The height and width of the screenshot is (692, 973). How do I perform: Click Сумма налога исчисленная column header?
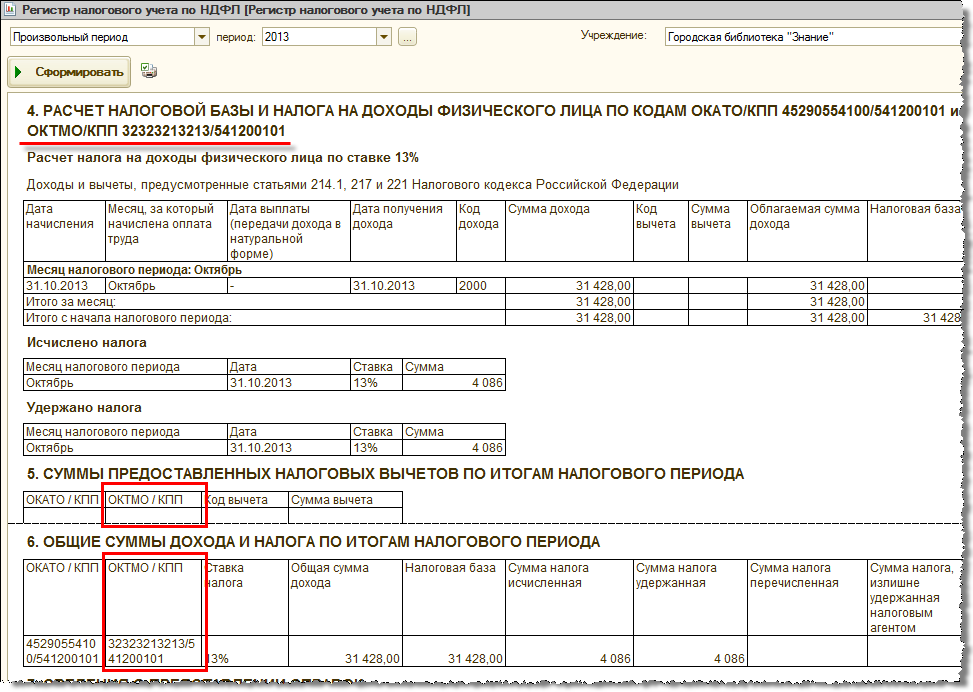click(569, 598)
